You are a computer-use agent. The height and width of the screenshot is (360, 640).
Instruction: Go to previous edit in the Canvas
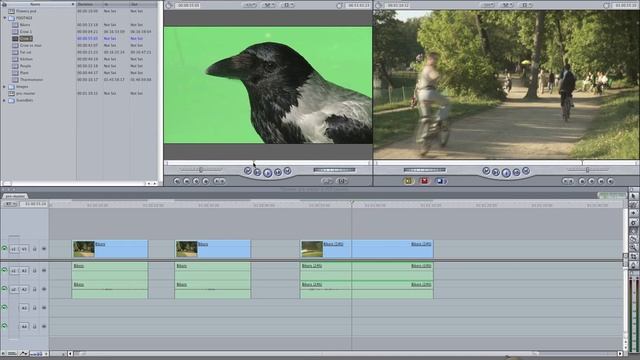(486, 171)
